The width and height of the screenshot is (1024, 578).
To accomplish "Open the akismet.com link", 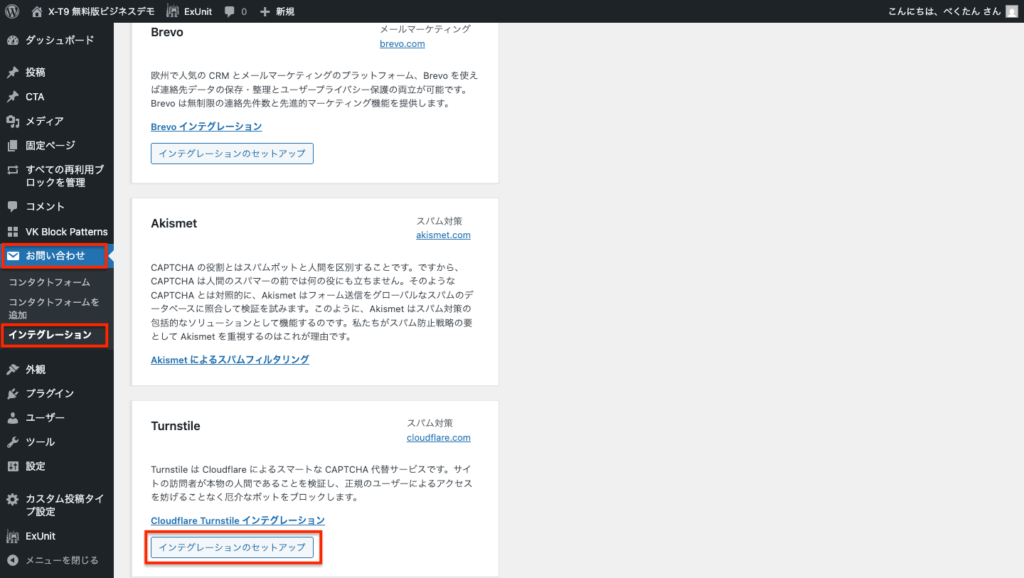I will click(443, 235).
